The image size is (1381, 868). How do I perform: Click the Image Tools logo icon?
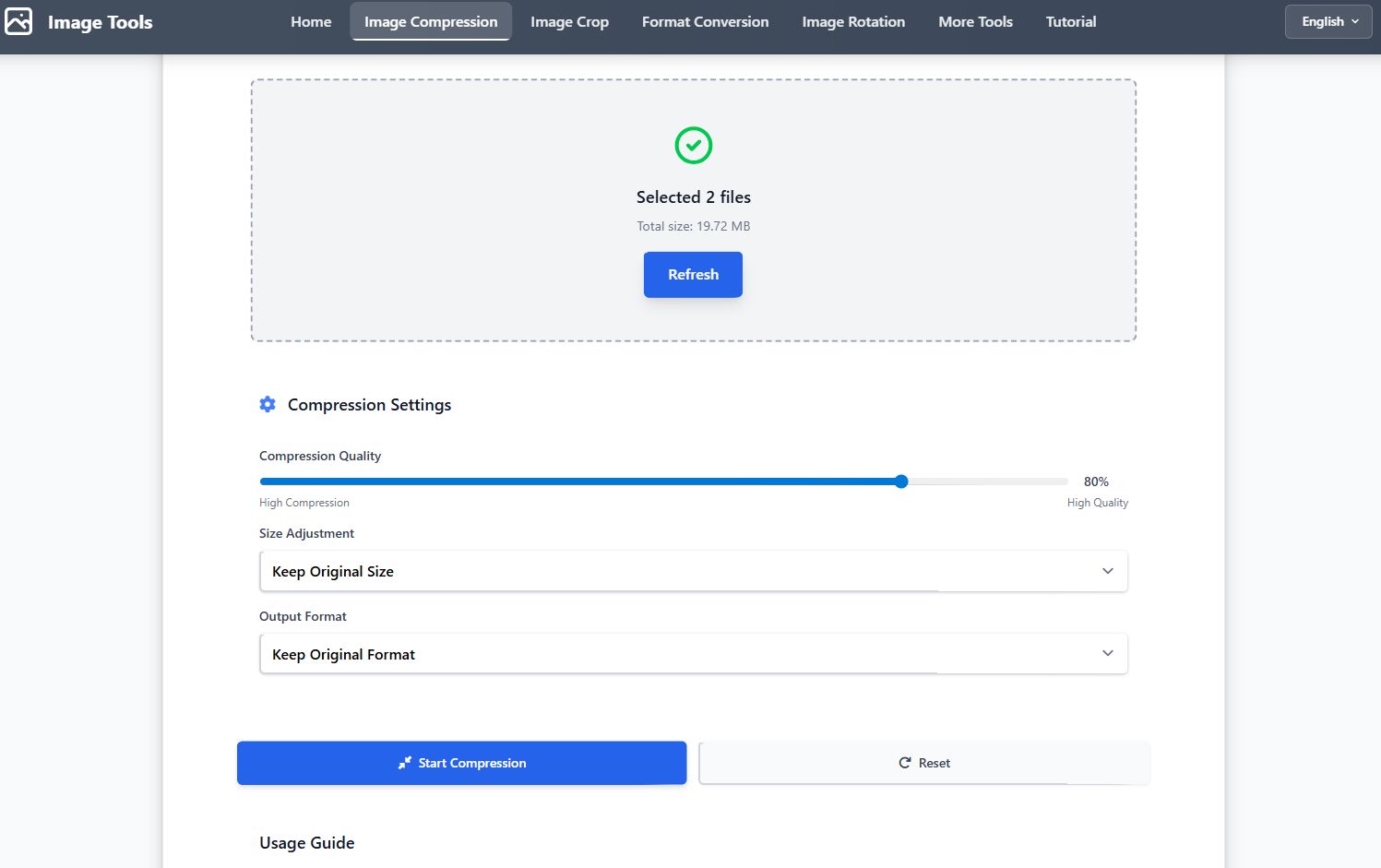coord(18,21)
